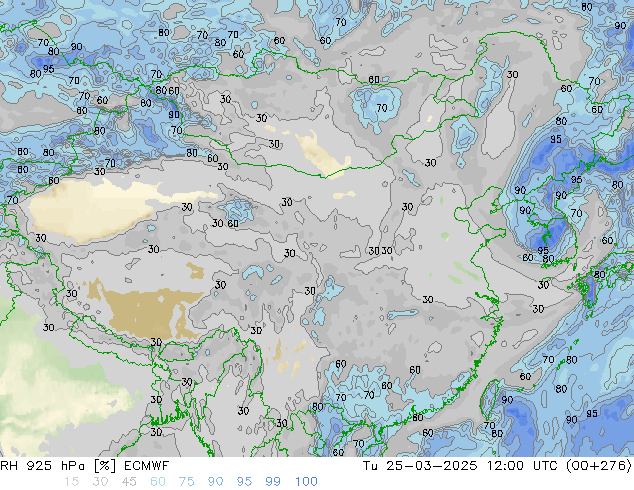The width and height of the screenshot is (634, 490).
Task: Select legend value 99 in color scale
Action: [273, 482]
